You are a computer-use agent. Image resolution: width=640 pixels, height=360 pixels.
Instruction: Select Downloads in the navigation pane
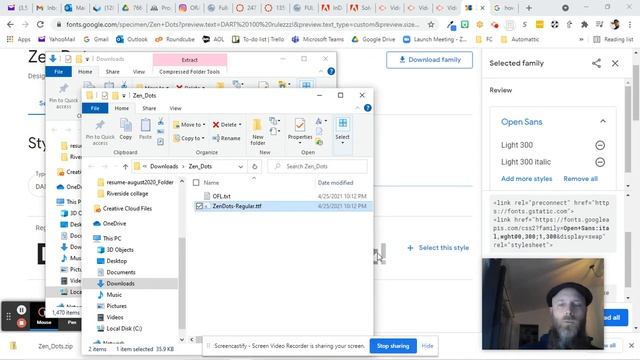(120, 283)
